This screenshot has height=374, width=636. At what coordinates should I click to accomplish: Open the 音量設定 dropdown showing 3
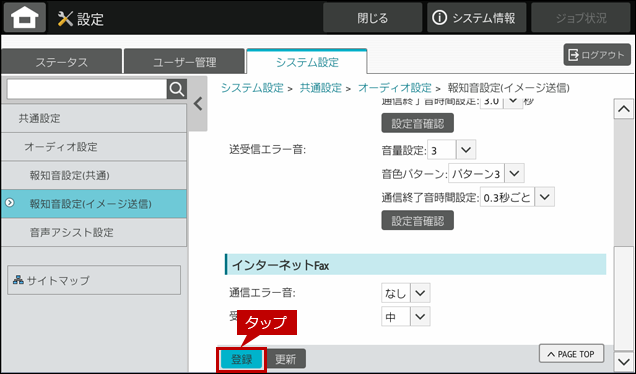coord(451,150)
